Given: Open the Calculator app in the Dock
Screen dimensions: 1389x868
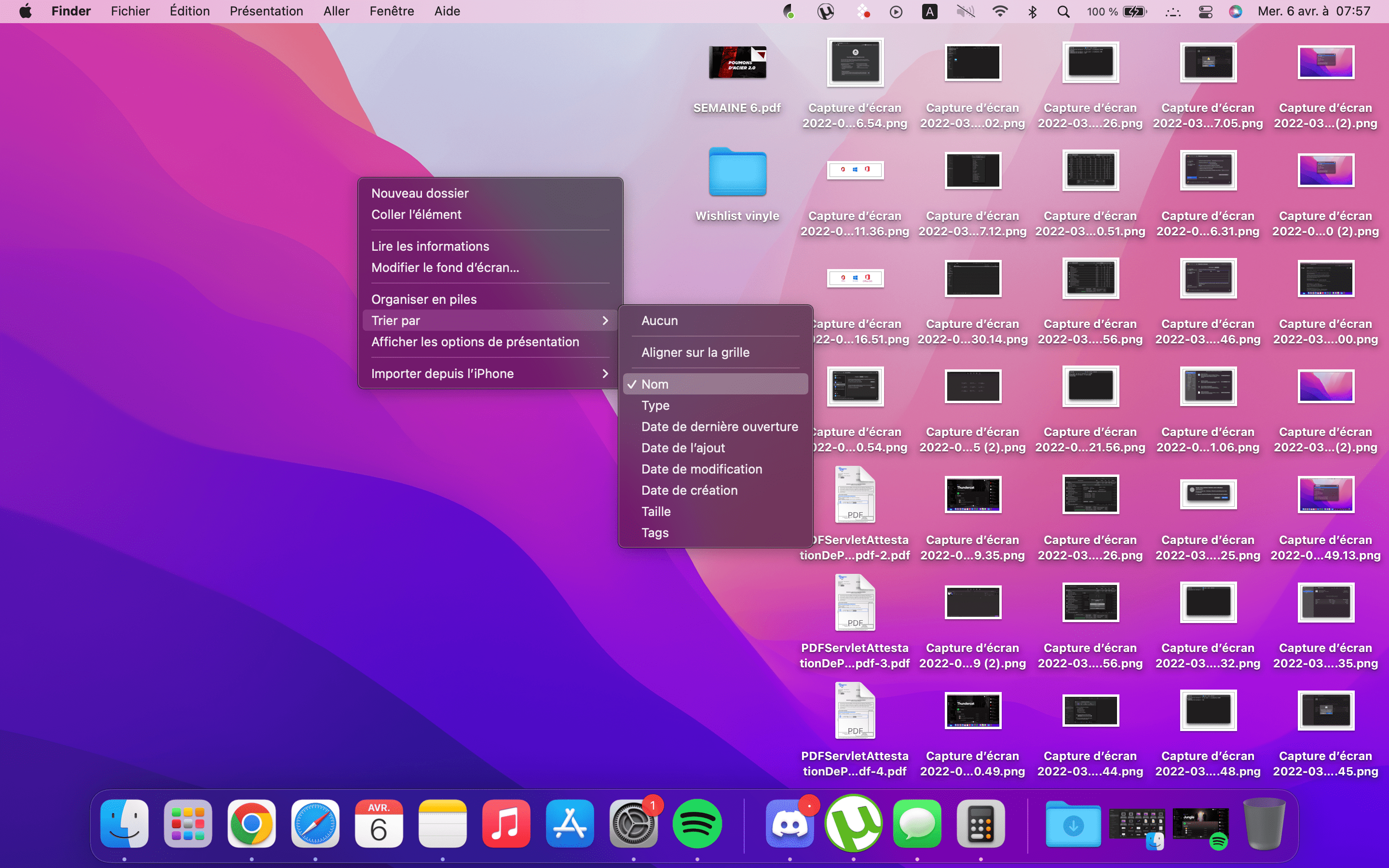Looking at the screenshot, I should 980,824.
